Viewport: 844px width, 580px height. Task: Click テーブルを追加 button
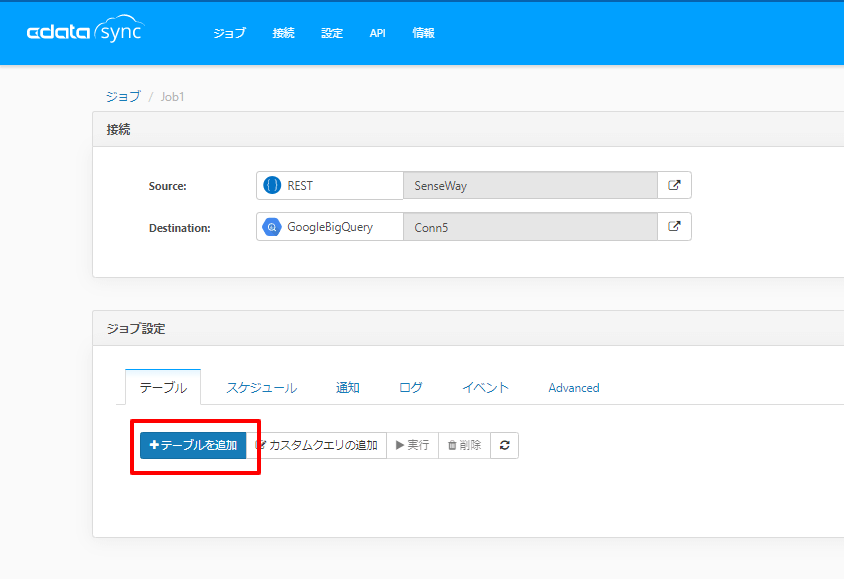193,445
